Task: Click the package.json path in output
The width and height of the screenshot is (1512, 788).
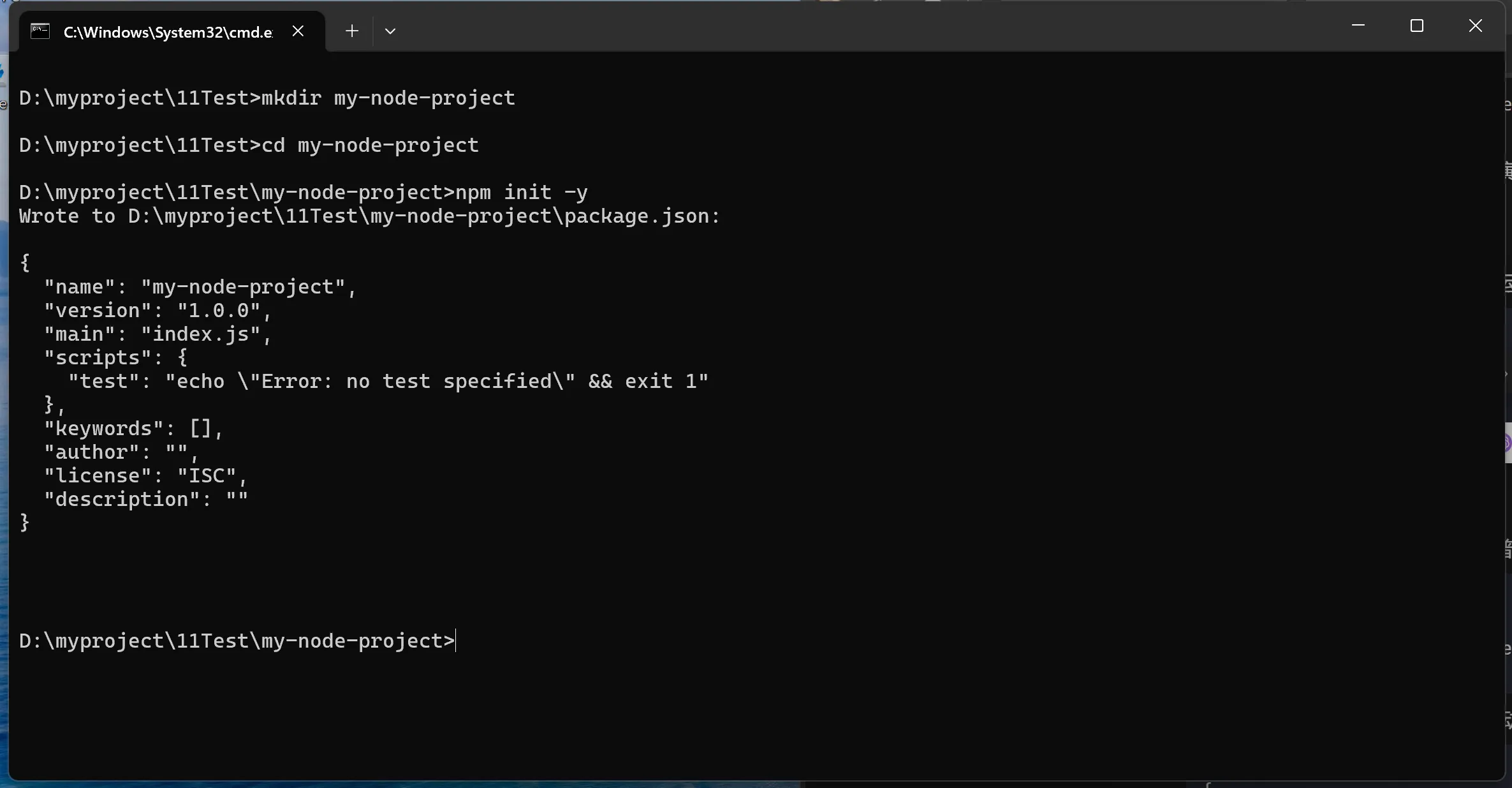Action: pyautogui.click(x=424, y=216)
